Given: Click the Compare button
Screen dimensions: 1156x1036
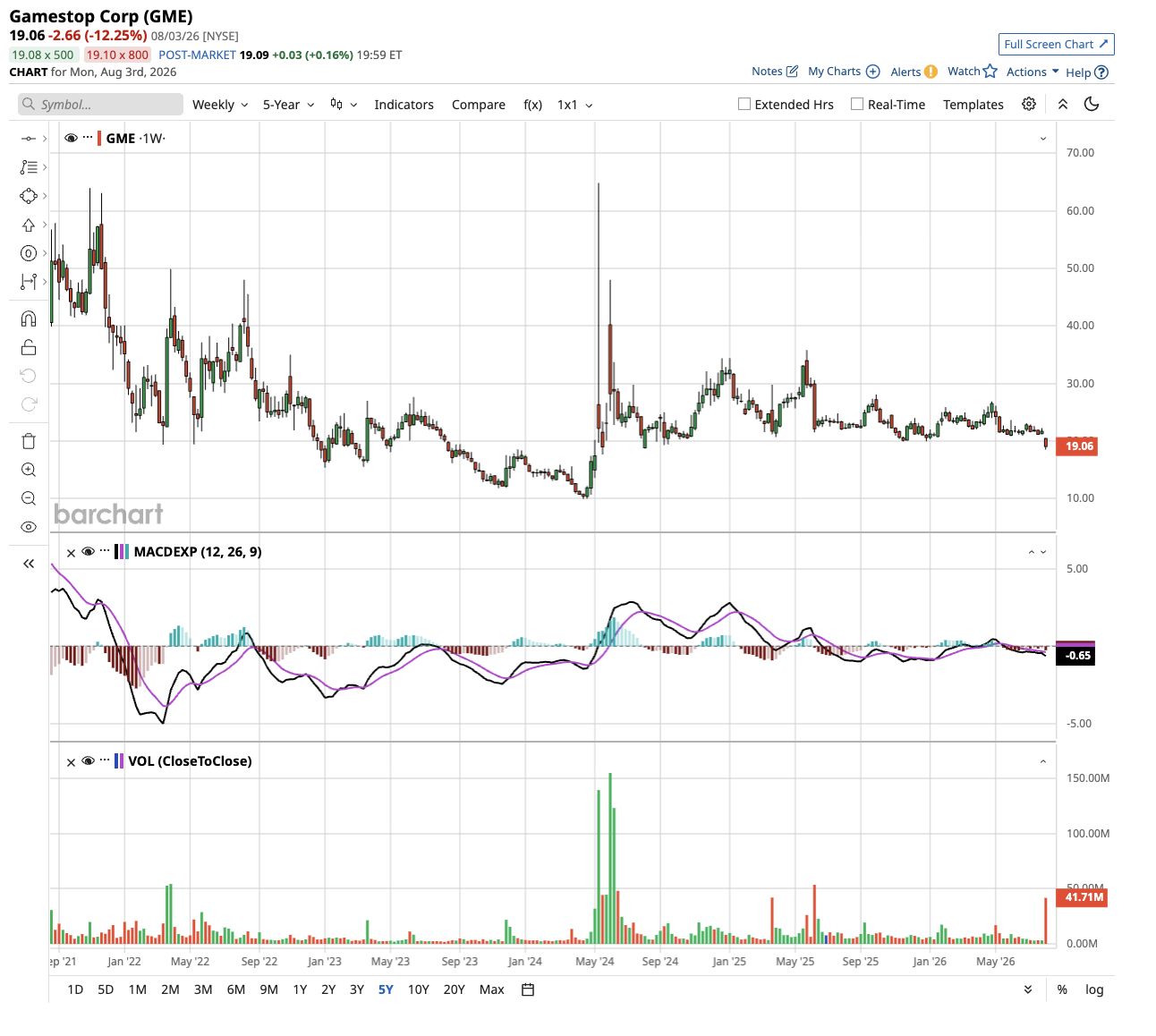Looking at the screenshot, I should (x=479, y=105).
